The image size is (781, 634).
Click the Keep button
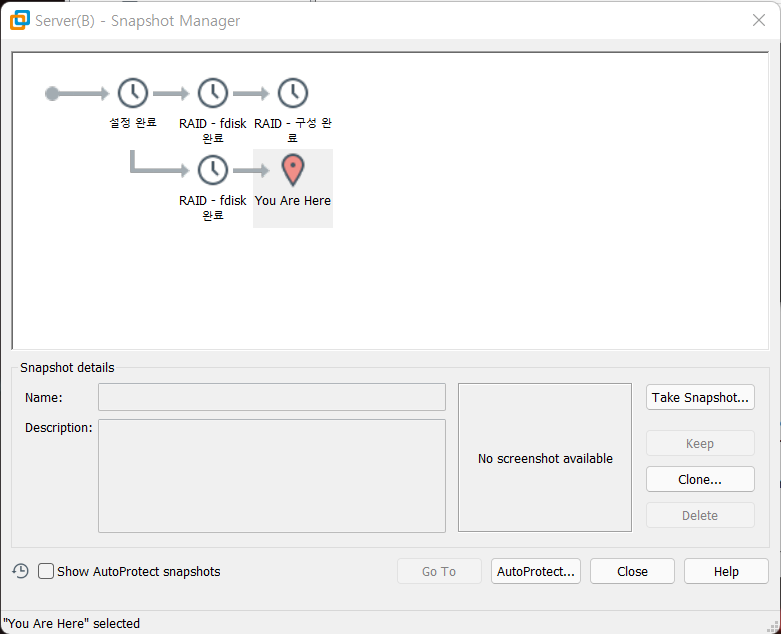click(700, 443)
